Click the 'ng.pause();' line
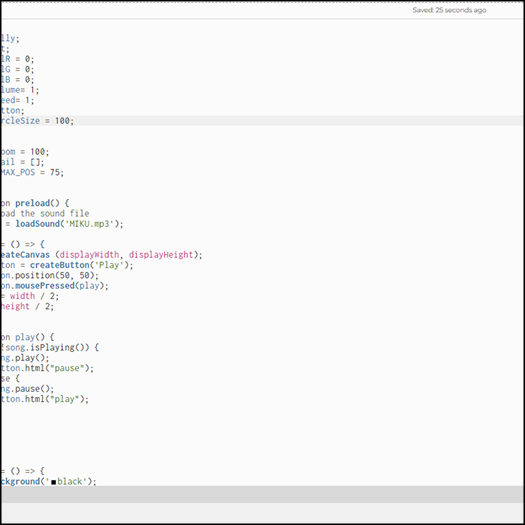The height and width of the screenshot is (525, 525). (x=27, y=389)
